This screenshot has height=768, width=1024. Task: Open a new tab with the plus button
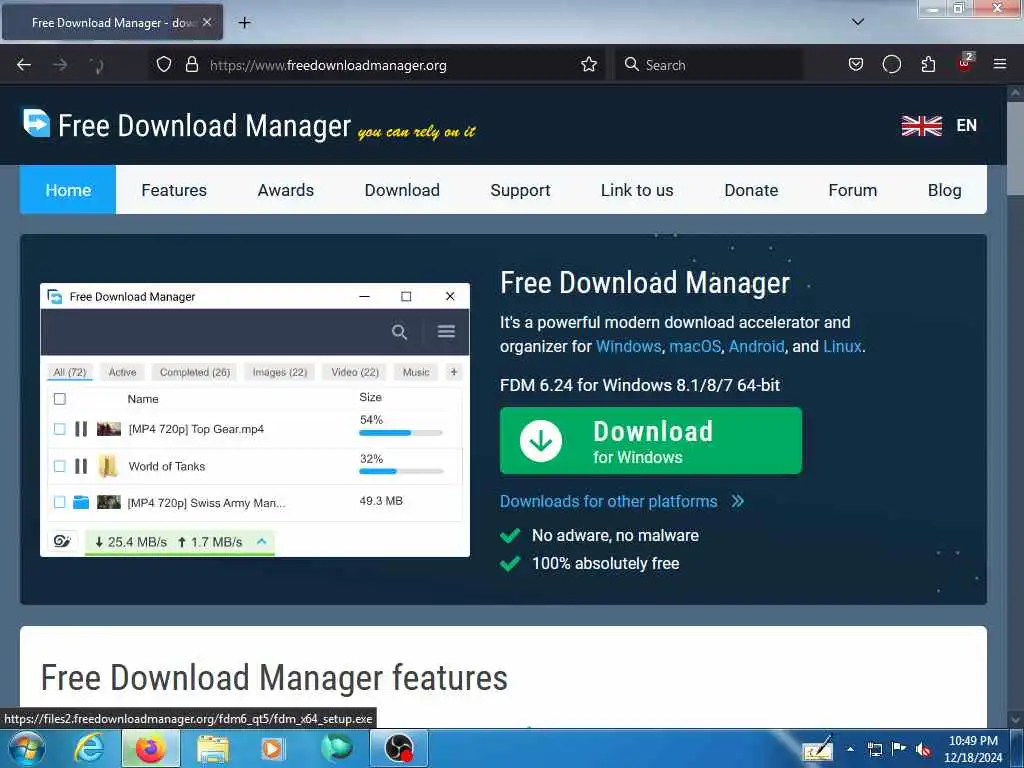[x=244, y=23]
